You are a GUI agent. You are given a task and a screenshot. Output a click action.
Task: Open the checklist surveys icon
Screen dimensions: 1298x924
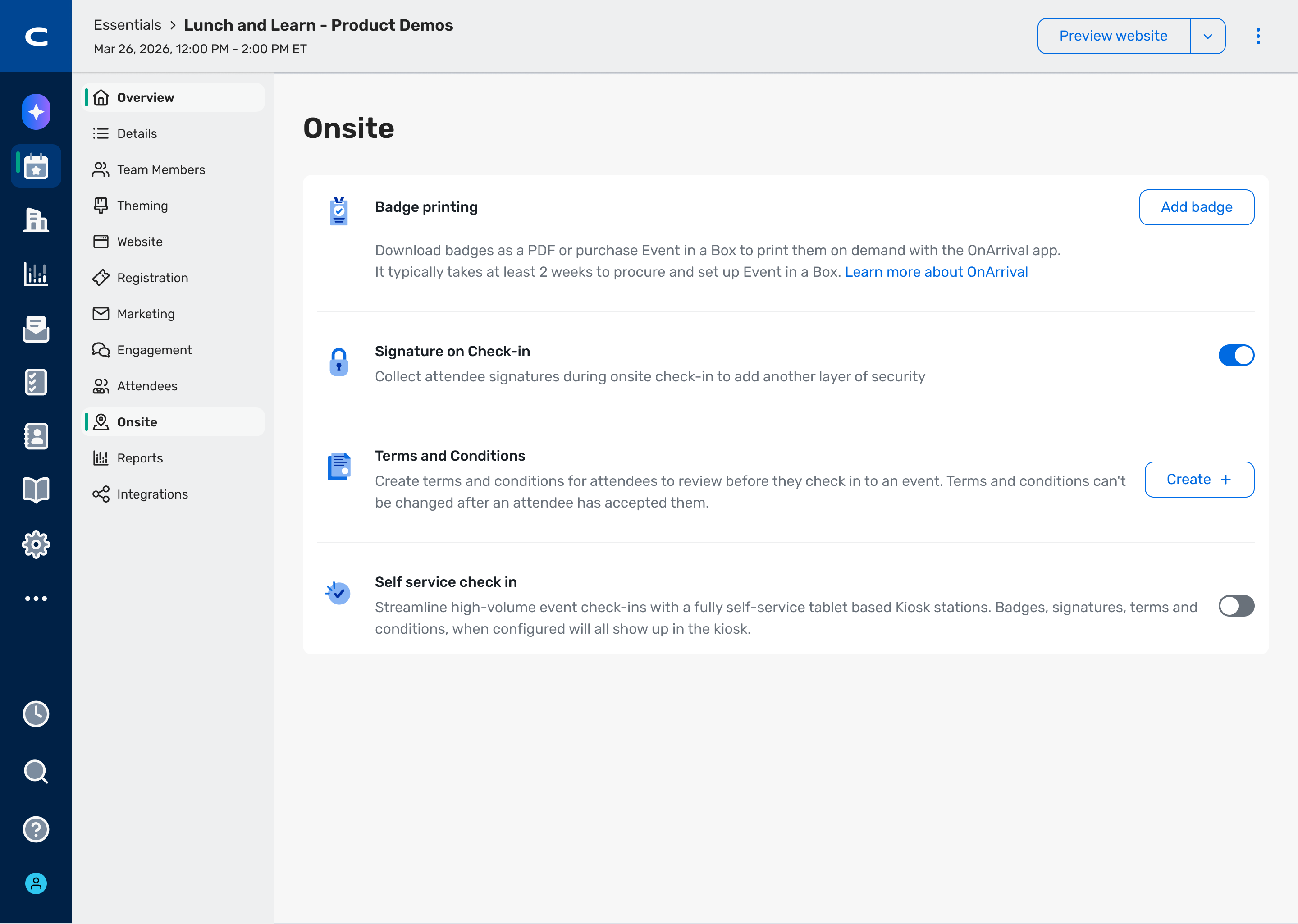[x=36, y=382]
